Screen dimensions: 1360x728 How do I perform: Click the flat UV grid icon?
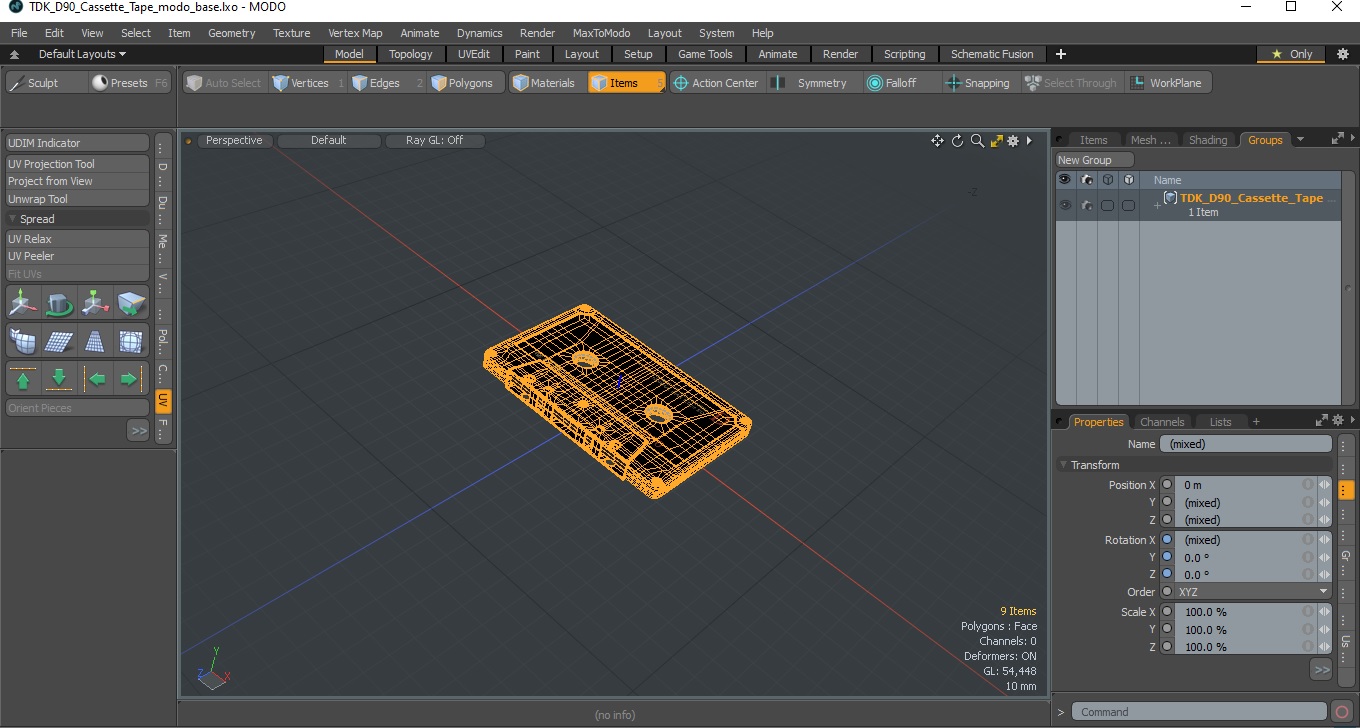coord(59,341)
